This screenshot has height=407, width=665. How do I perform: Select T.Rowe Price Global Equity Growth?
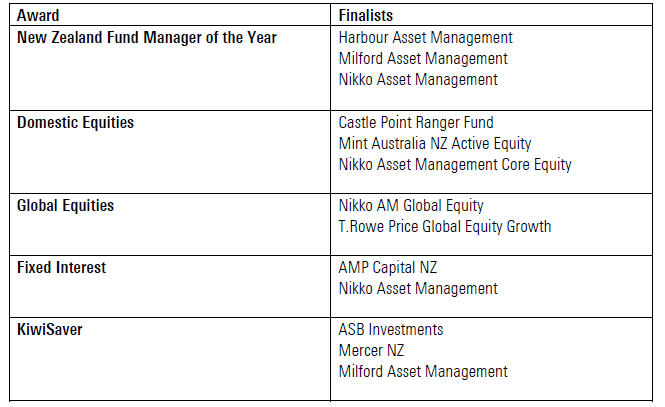445,226
